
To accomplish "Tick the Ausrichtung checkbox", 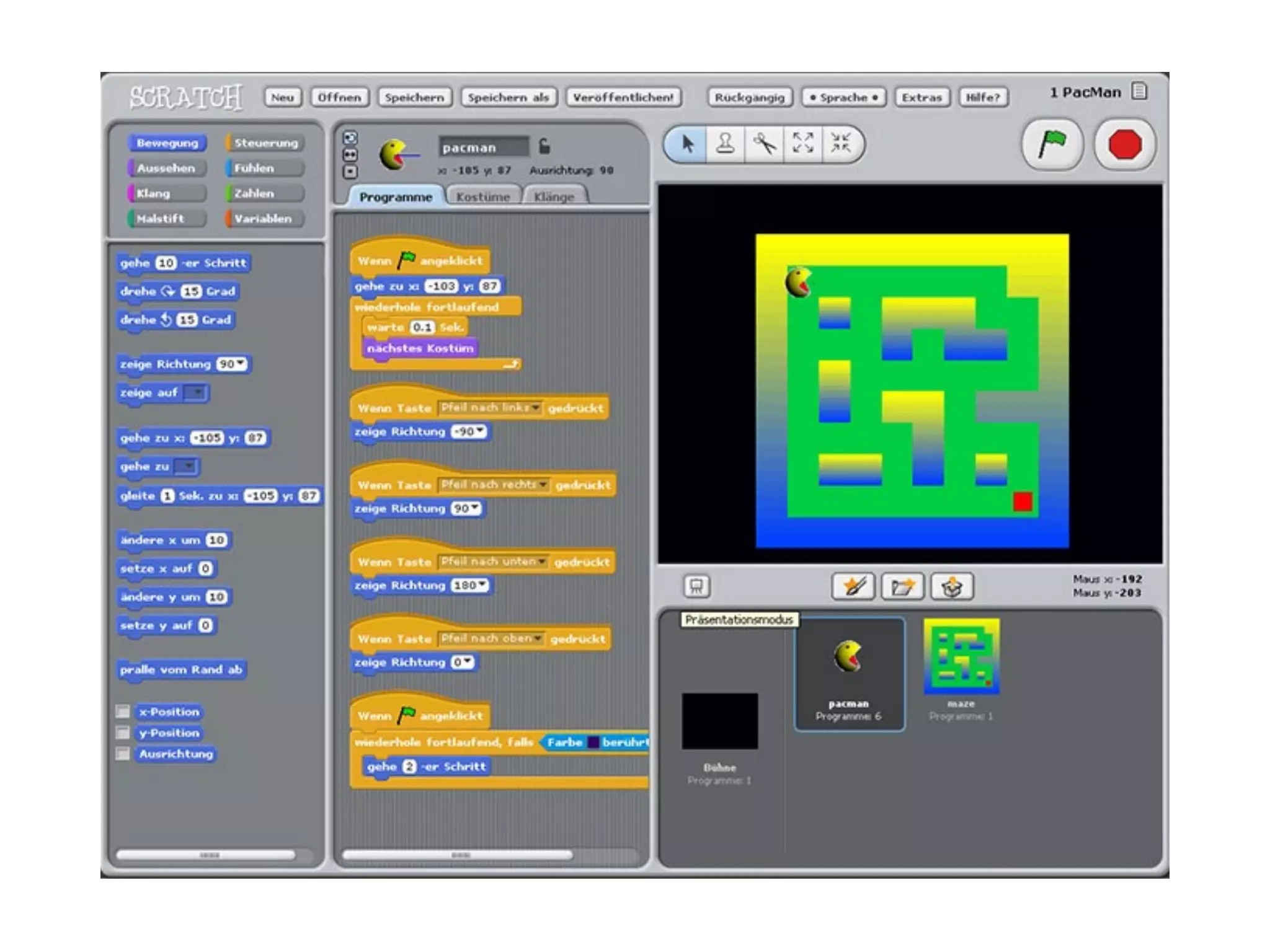I will [x=123, y=754].
